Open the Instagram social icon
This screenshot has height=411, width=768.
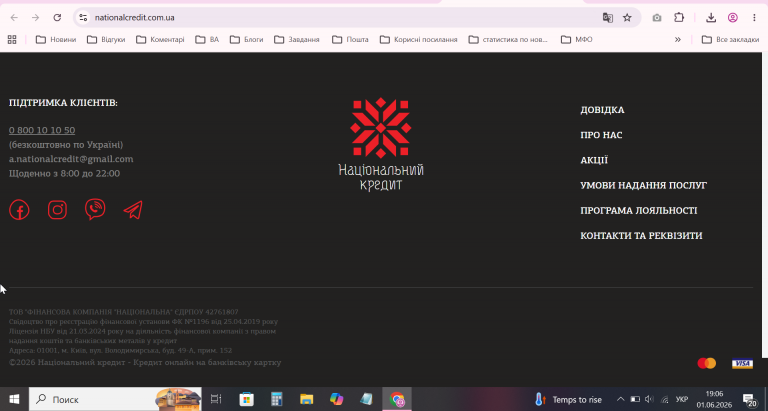coord(57,210)
